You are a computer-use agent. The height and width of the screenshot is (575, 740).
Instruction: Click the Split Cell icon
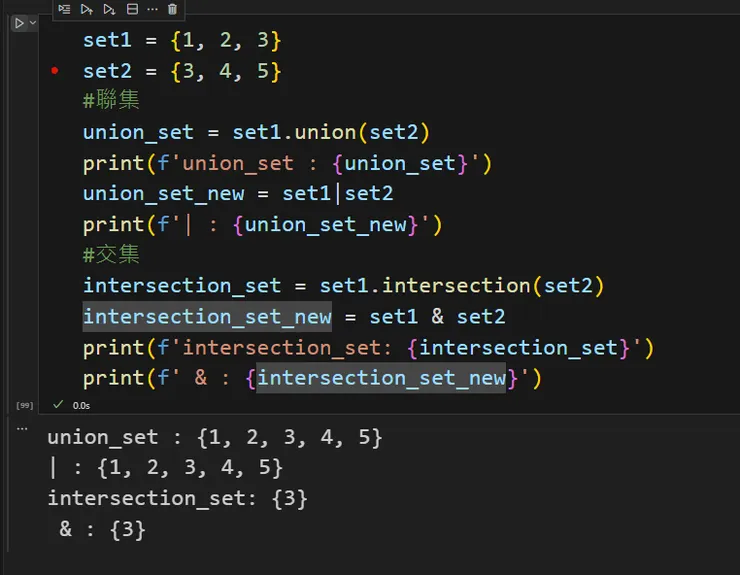pyautogui.click(x=132, y=9)
